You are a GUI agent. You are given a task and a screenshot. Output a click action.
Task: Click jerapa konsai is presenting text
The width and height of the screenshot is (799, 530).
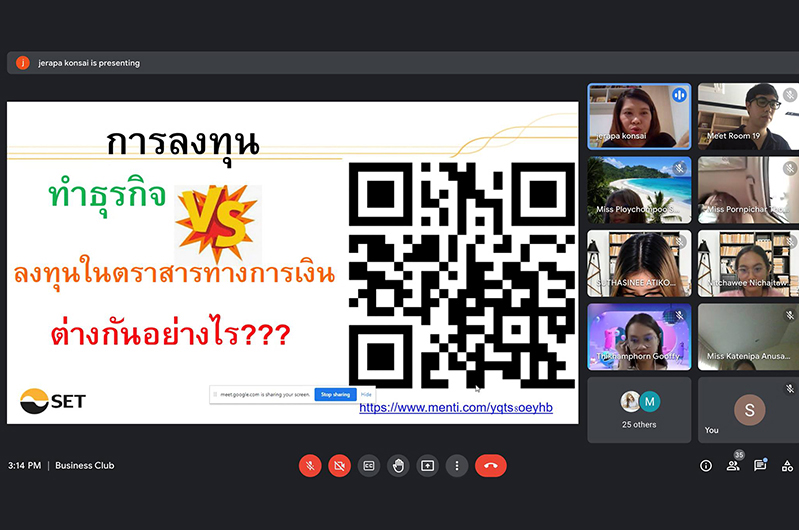(x=89, y=63)
